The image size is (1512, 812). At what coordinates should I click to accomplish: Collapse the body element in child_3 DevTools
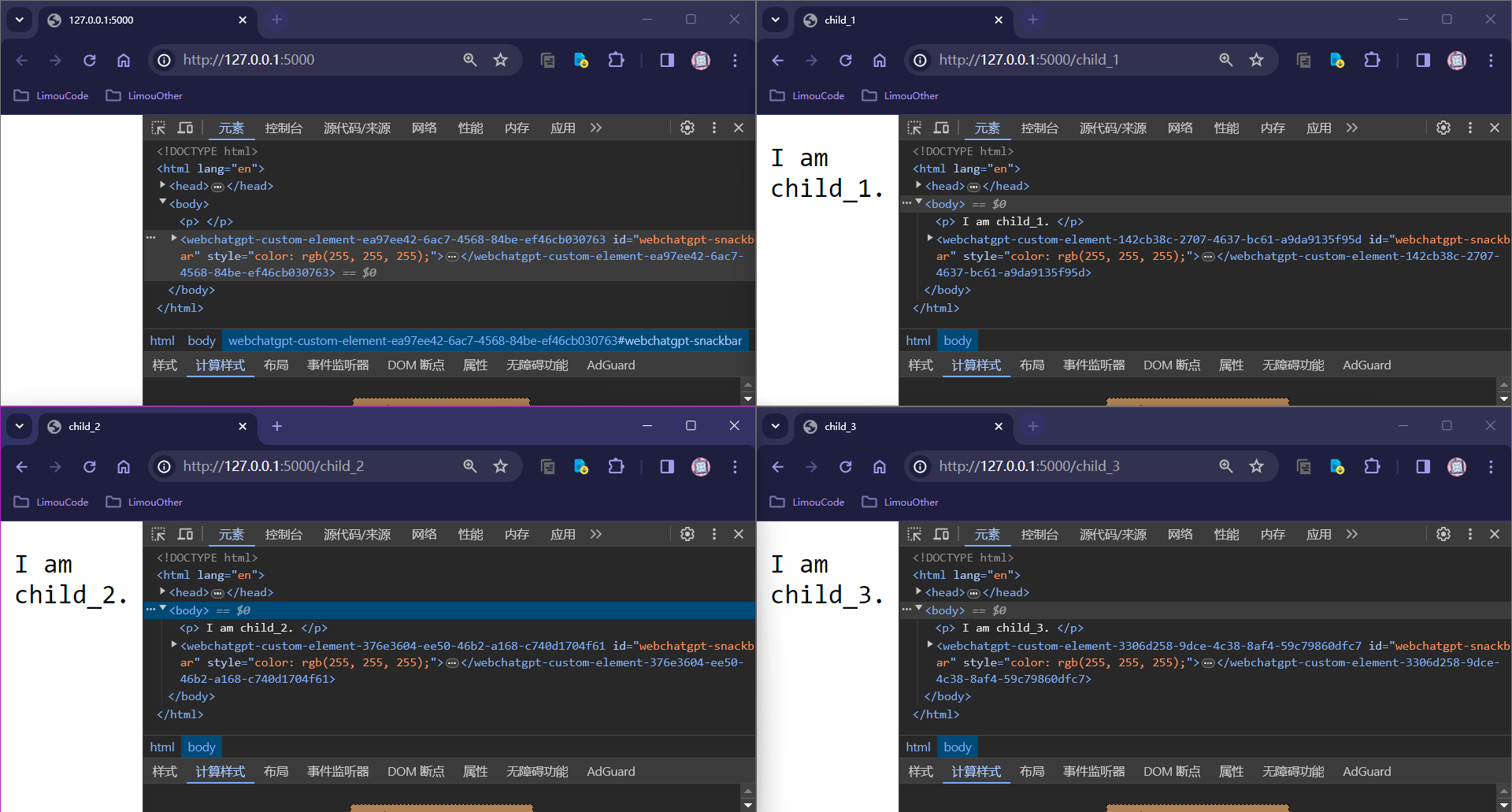tap(918, 609)
